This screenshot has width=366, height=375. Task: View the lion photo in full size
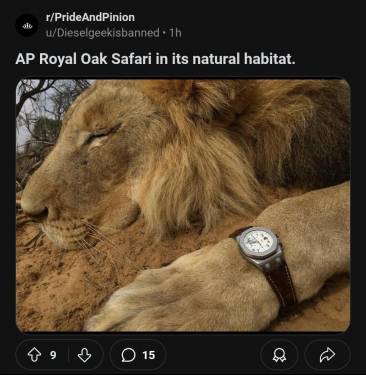coord(183,205)
